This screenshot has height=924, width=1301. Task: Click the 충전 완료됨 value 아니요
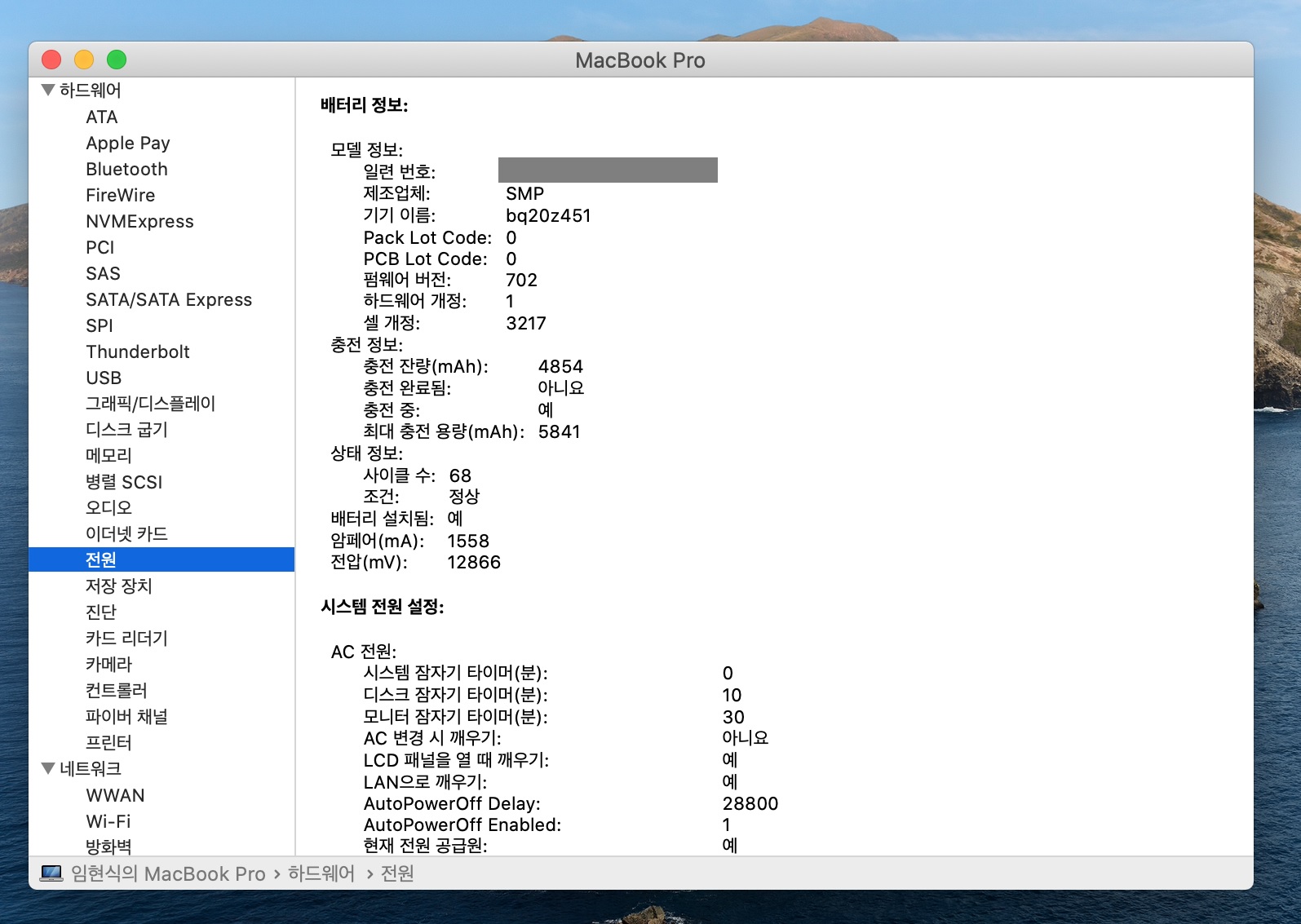point(561,387)
